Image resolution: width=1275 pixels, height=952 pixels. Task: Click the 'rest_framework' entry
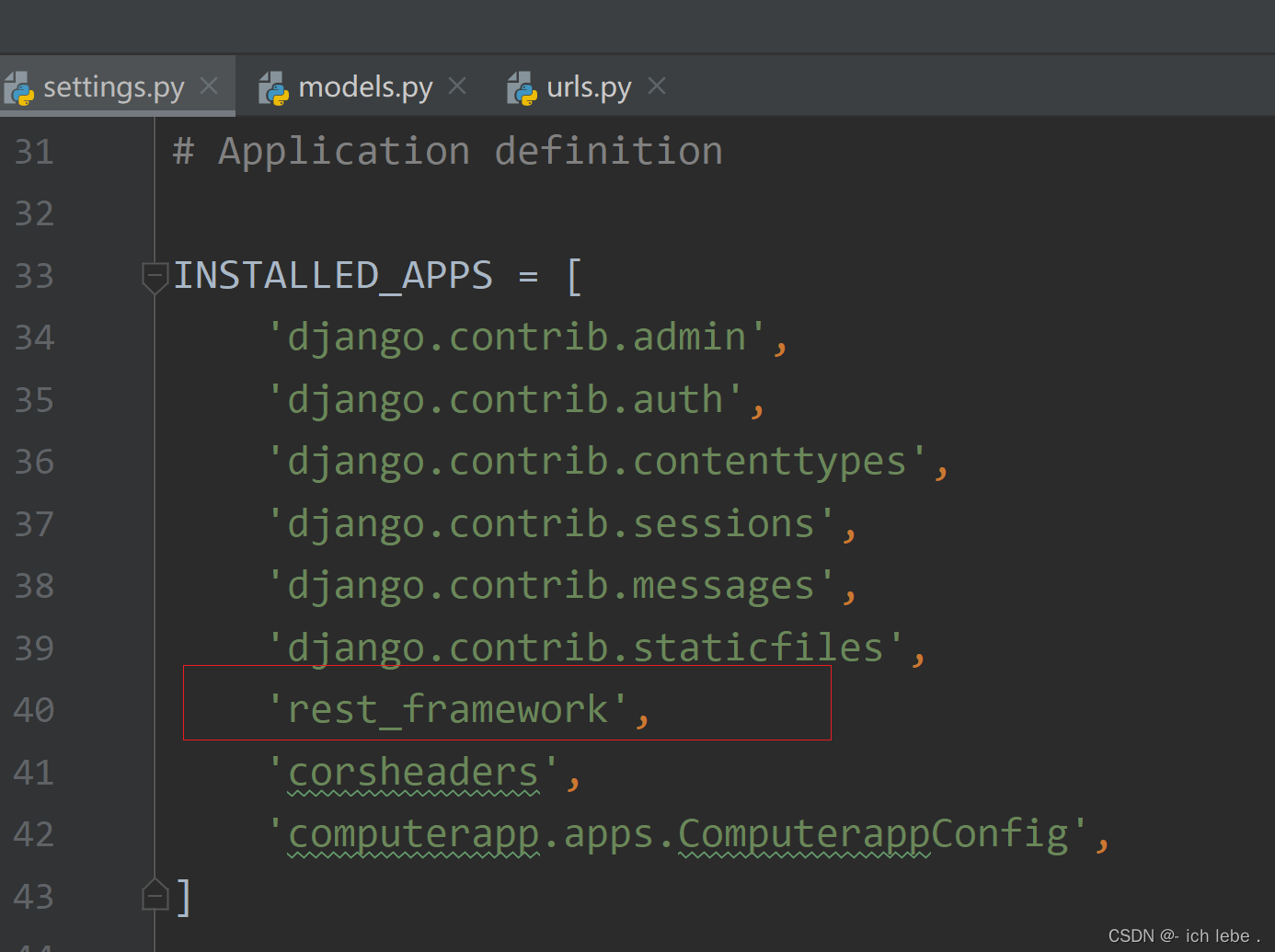[x=447, y=710]
